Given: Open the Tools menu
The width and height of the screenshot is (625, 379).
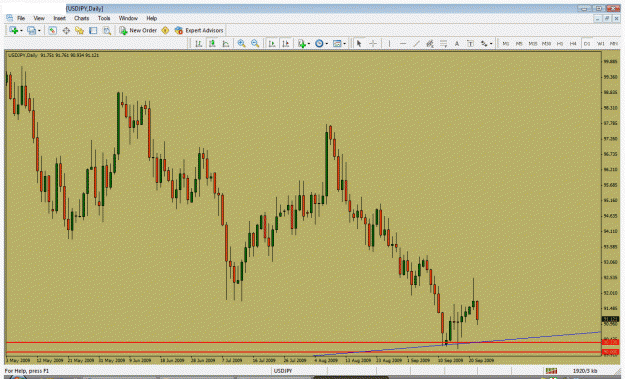Looking at the screenshot, I should (104, 18).
